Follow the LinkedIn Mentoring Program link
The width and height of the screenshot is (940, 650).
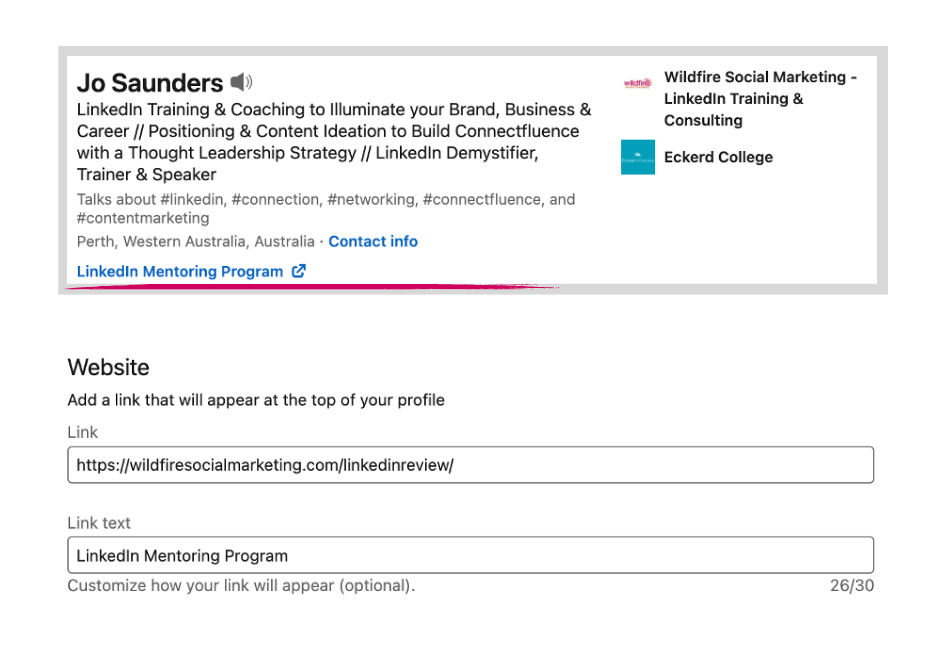point(180,272)
